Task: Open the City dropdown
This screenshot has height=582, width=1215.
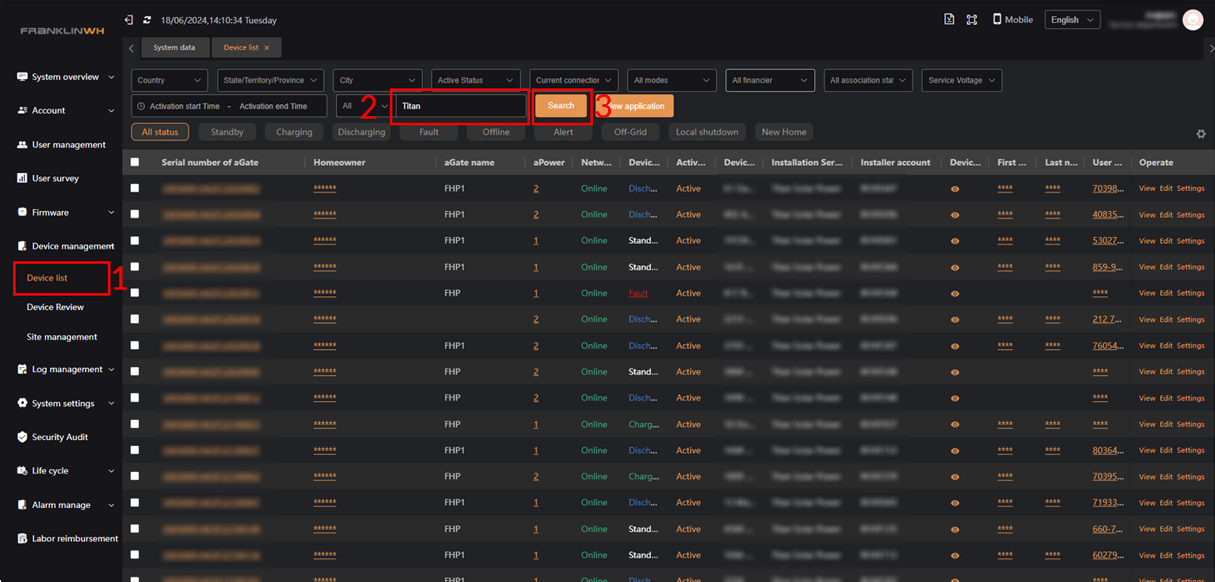Action: pos(378,80)
